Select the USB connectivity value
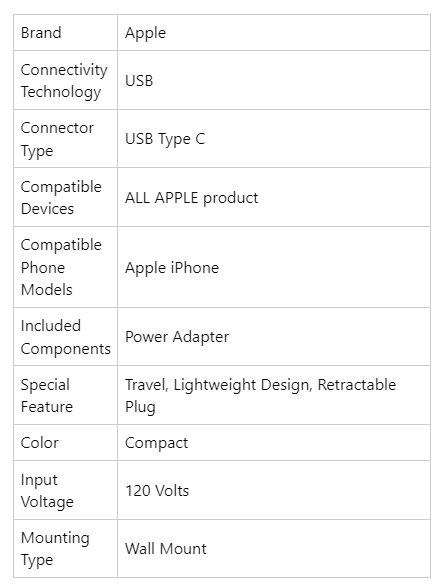This screenshot has height=584, width=439. (139, 80)
